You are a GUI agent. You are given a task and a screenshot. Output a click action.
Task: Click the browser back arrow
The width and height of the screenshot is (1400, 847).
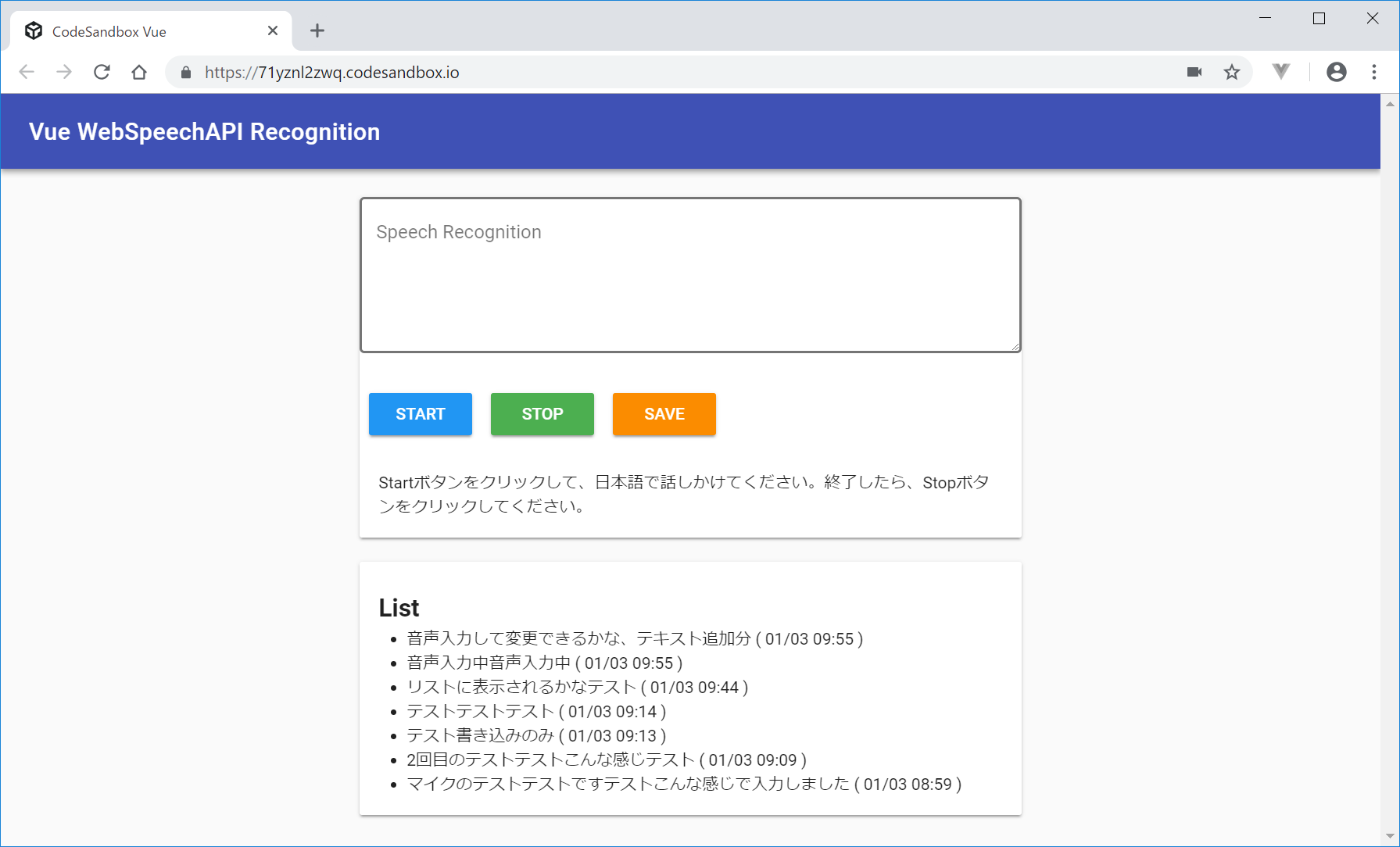pyautogui.click(x=27, y=73)
